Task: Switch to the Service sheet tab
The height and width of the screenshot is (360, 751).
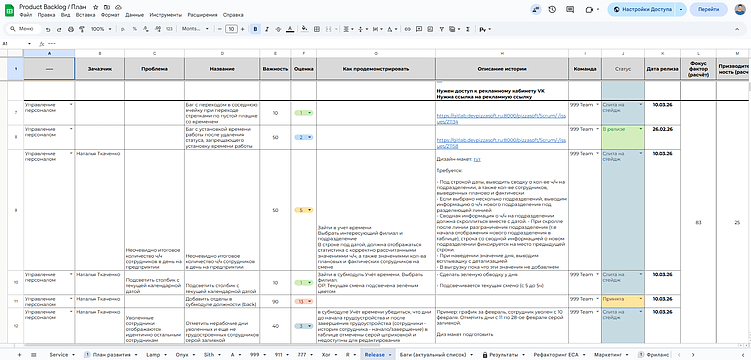Action: (x=59, y=355)
